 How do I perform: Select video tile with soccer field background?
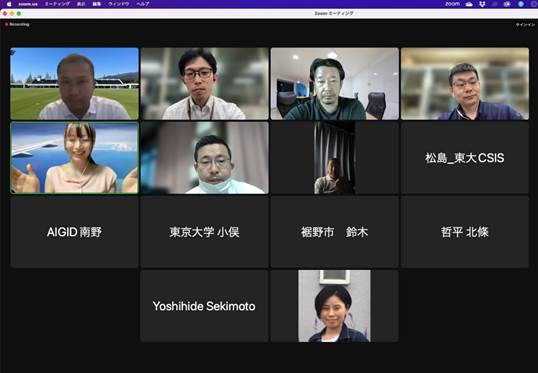click(x=74, y=83)
